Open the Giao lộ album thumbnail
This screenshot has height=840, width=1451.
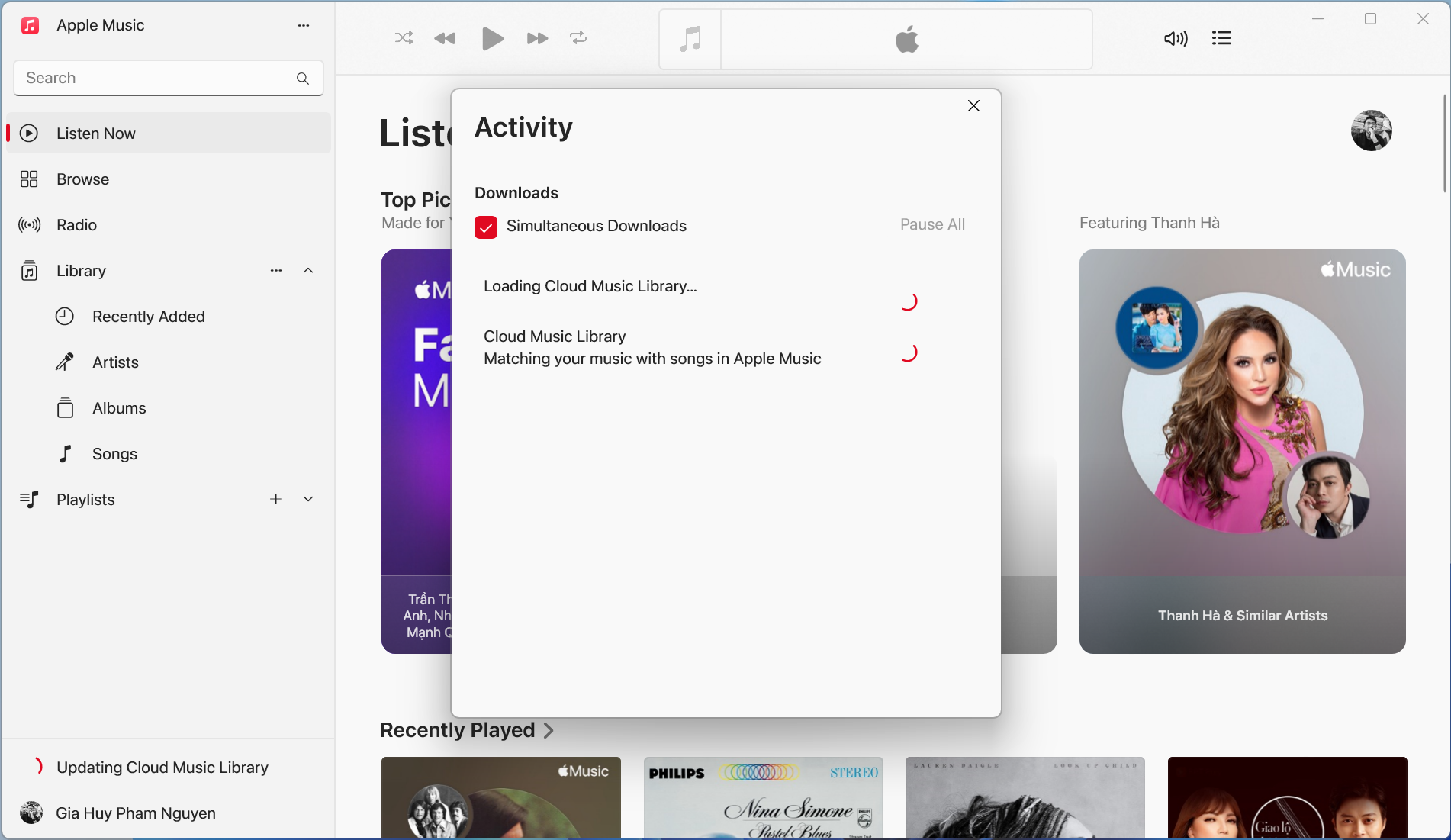pos(1287,798)
